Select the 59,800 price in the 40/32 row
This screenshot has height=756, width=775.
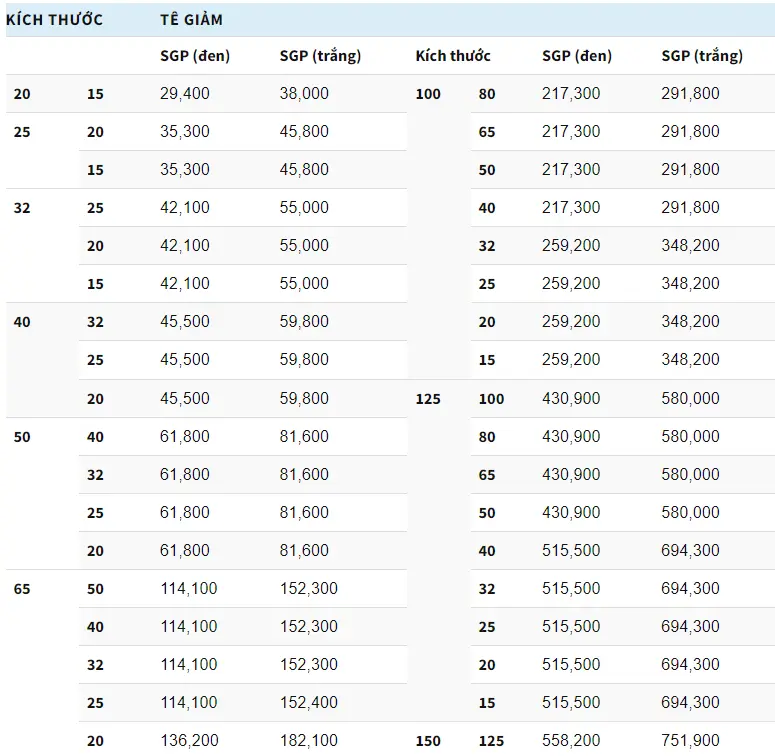304,322
